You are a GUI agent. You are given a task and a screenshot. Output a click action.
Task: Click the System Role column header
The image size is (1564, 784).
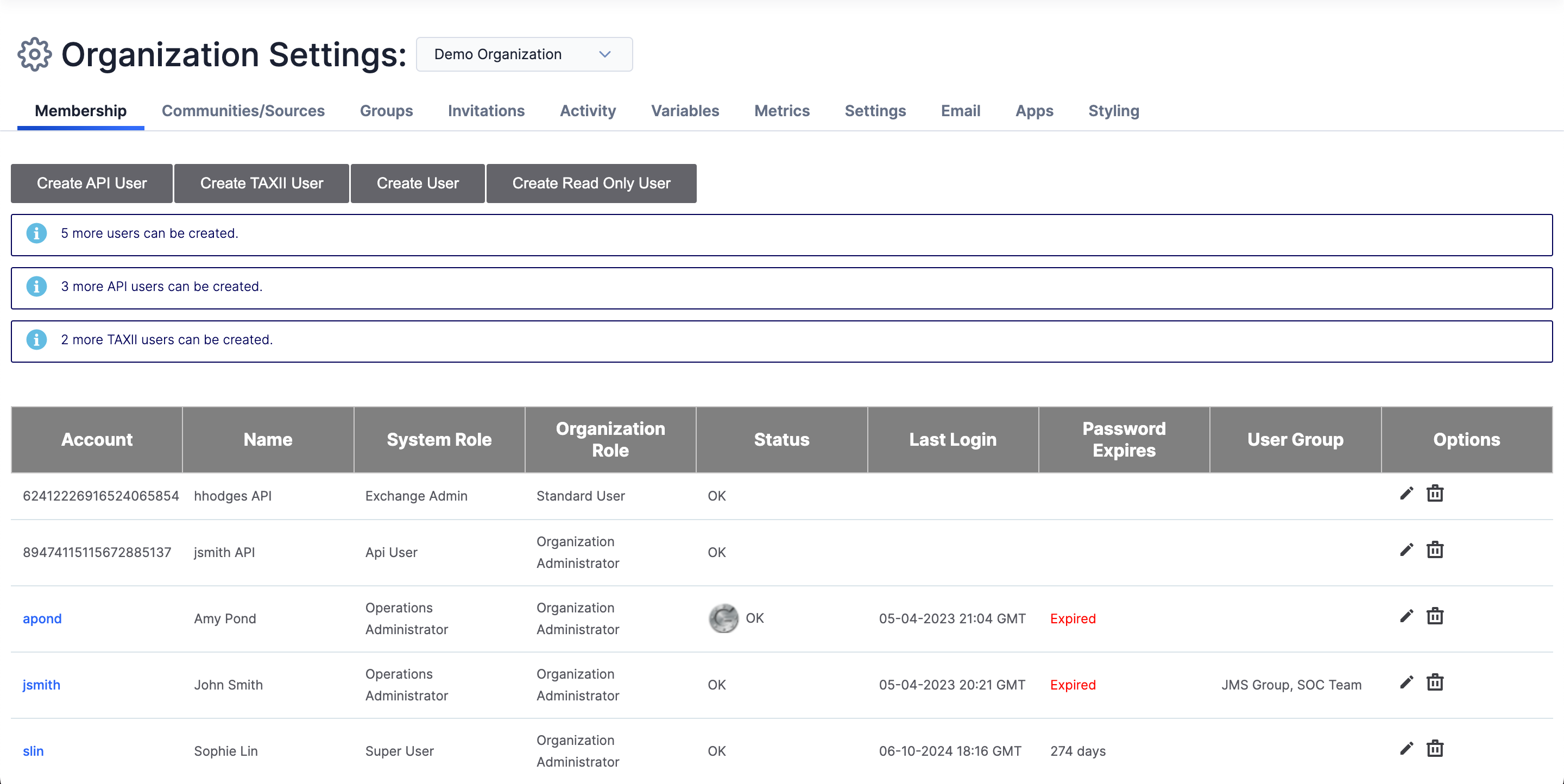point(439,439)
